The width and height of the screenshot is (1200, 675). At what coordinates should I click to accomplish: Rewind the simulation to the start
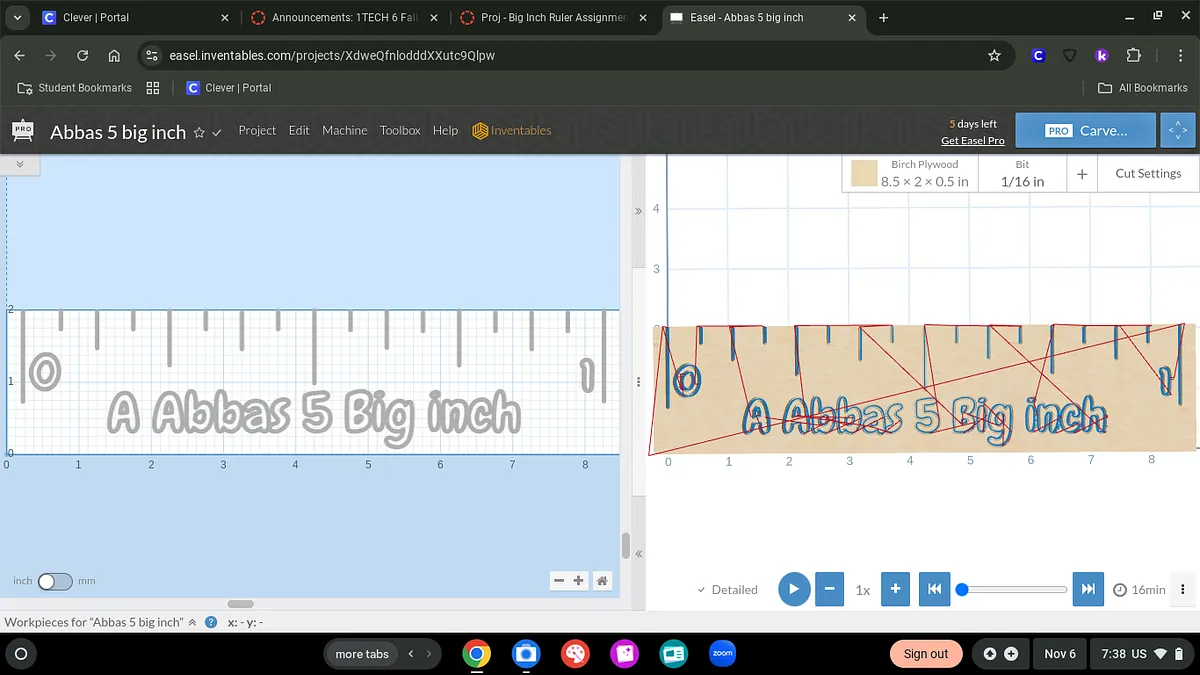tap(934, 589)
